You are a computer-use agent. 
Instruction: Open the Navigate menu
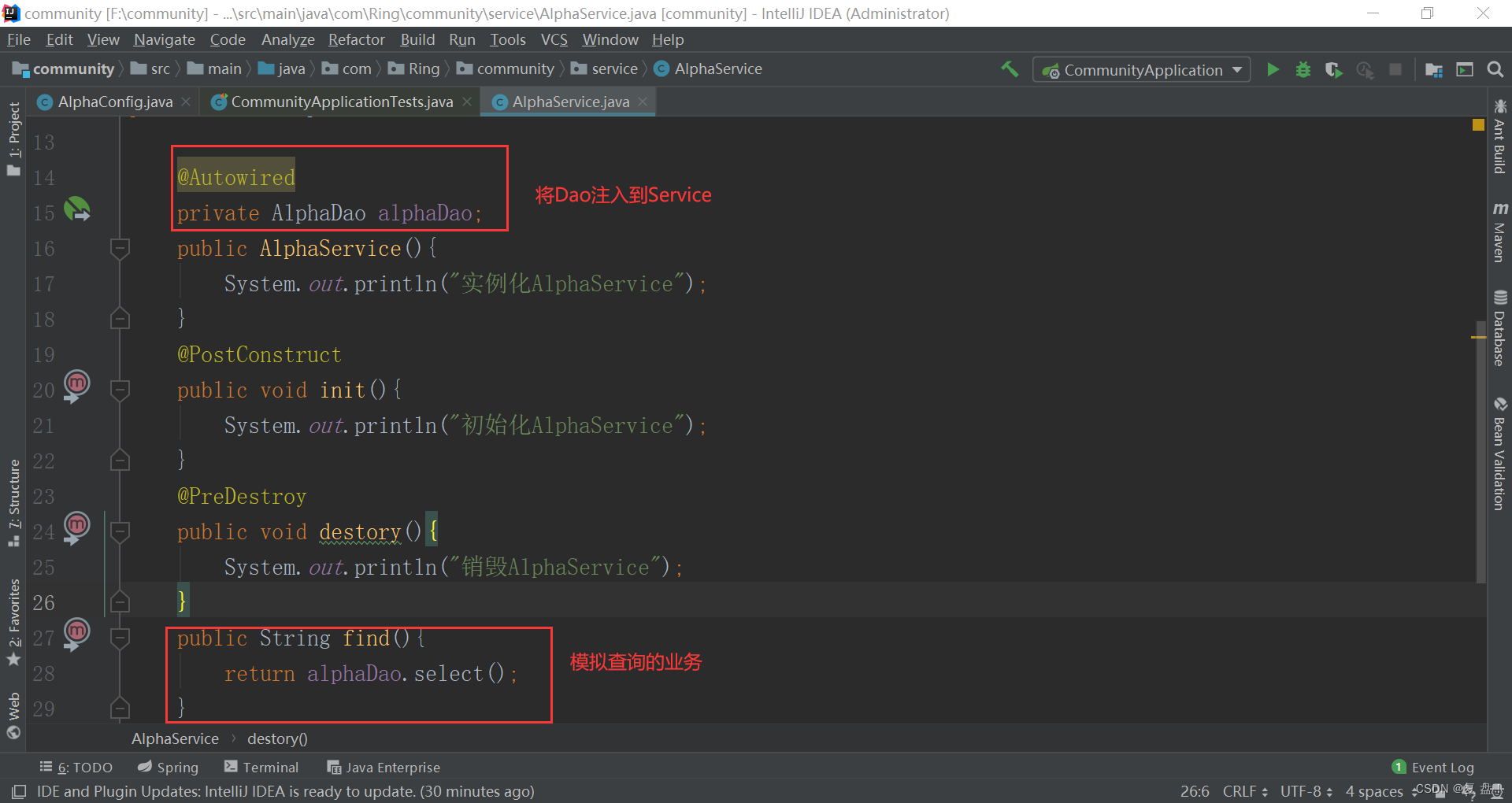coord(165,39)
